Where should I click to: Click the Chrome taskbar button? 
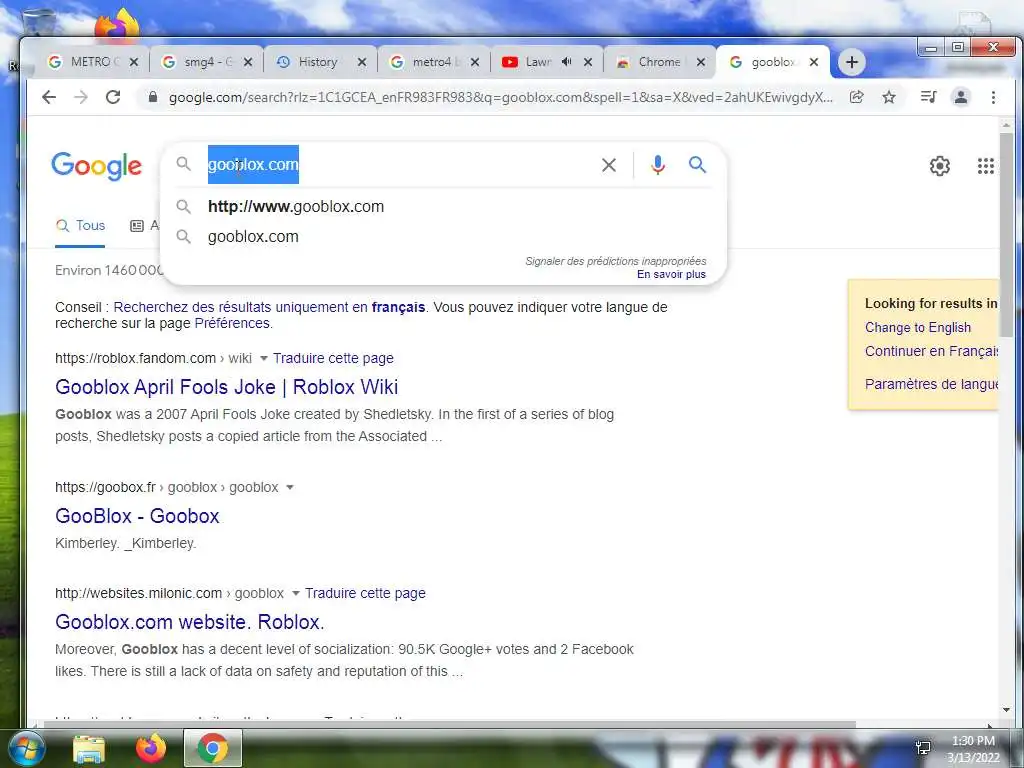click(x=213, y=748)
